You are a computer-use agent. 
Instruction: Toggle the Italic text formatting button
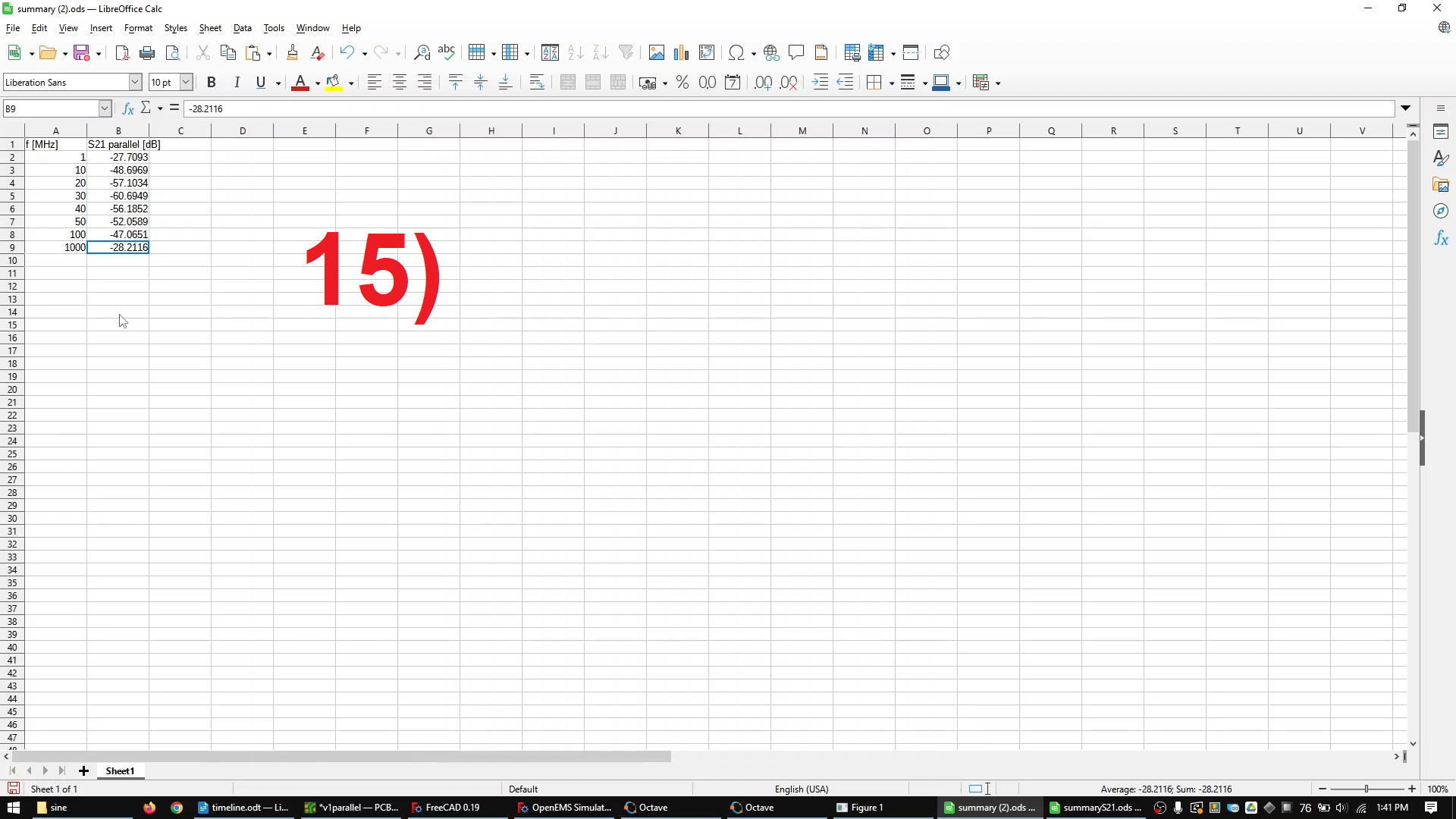[x=236, y=83]
